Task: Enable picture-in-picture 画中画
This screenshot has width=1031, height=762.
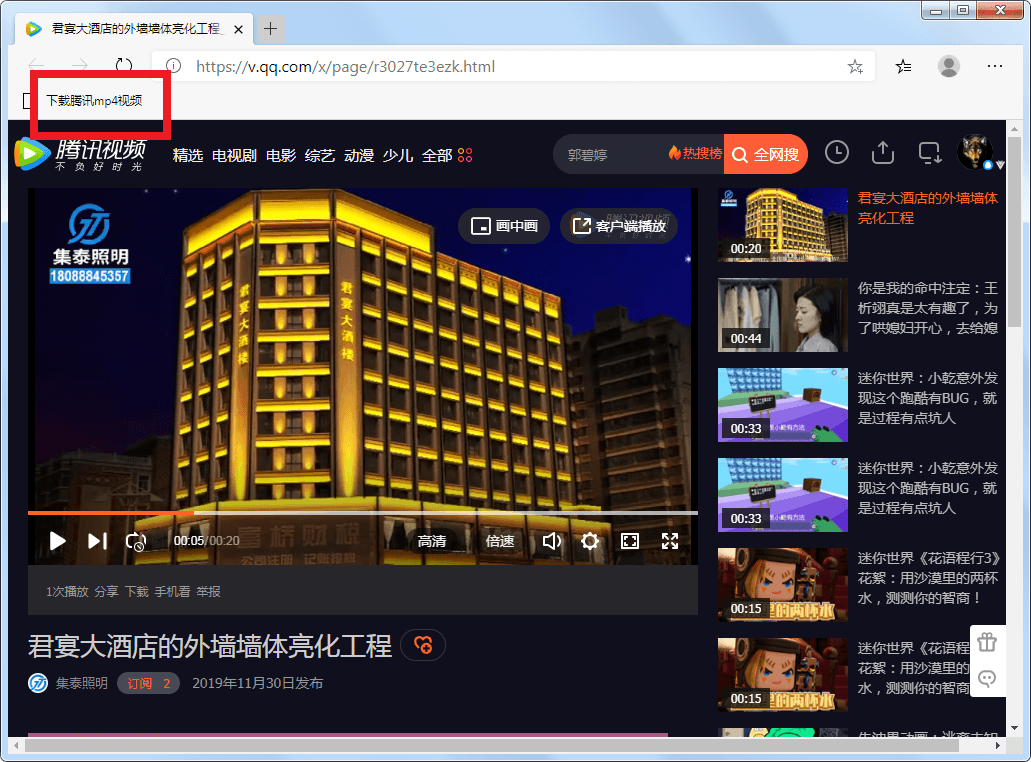Action: pos(504,226)
